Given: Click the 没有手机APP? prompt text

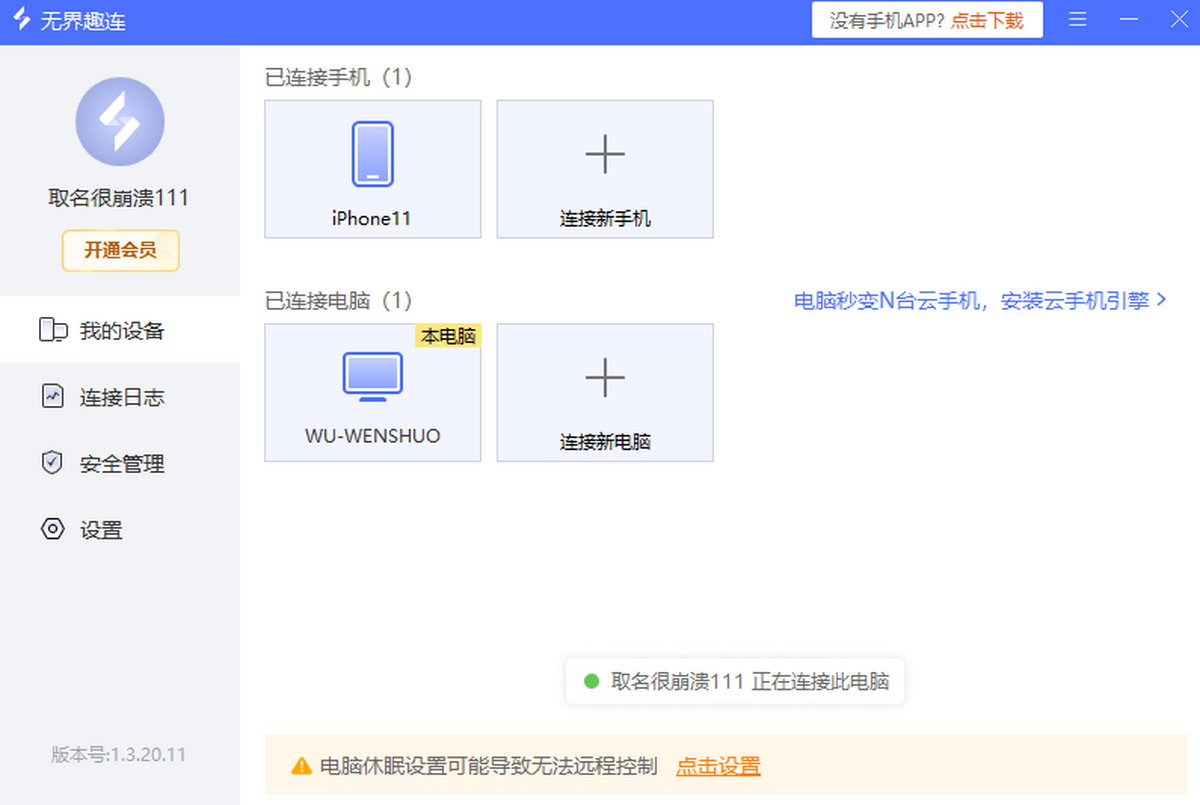Looking at the screenshot, I should (887, 20).
